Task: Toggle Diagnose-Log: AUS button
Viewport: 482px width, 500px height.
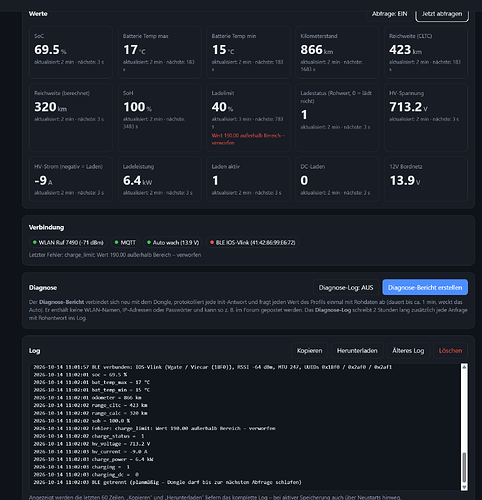Action: [346, 287]
